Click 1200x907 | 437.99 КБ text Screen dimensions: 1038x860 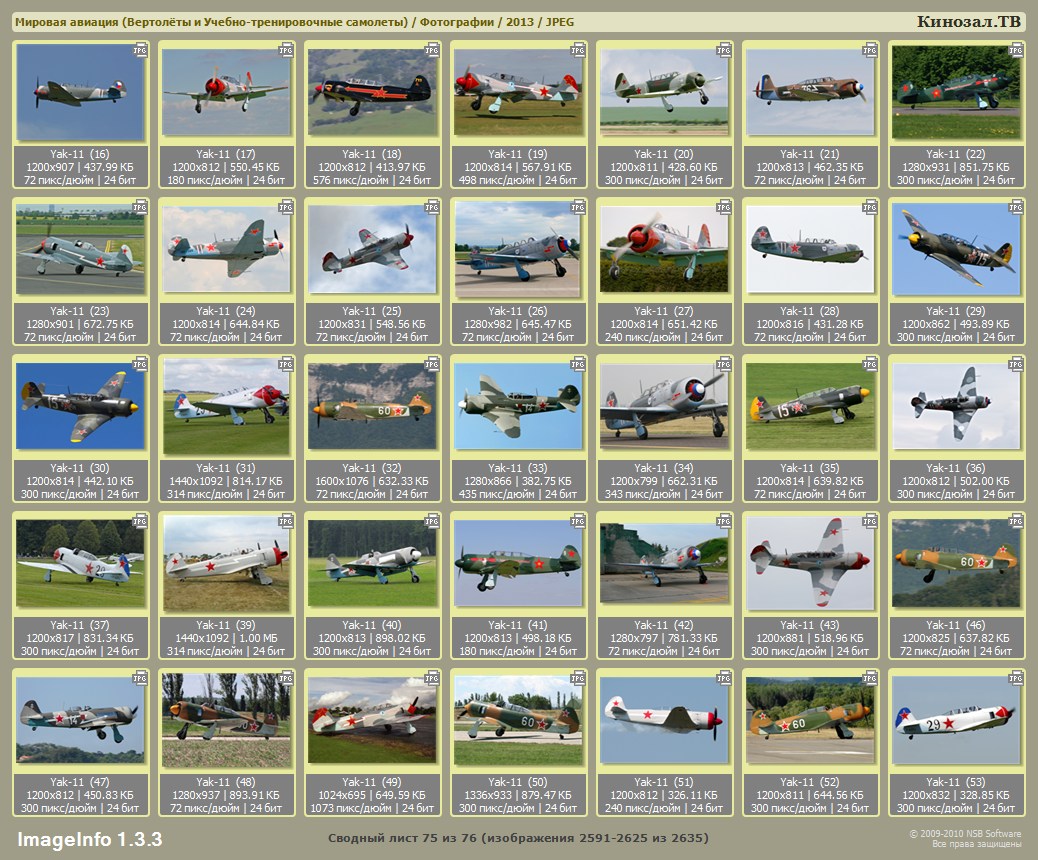pyautogui.click(x=80, y=167)
